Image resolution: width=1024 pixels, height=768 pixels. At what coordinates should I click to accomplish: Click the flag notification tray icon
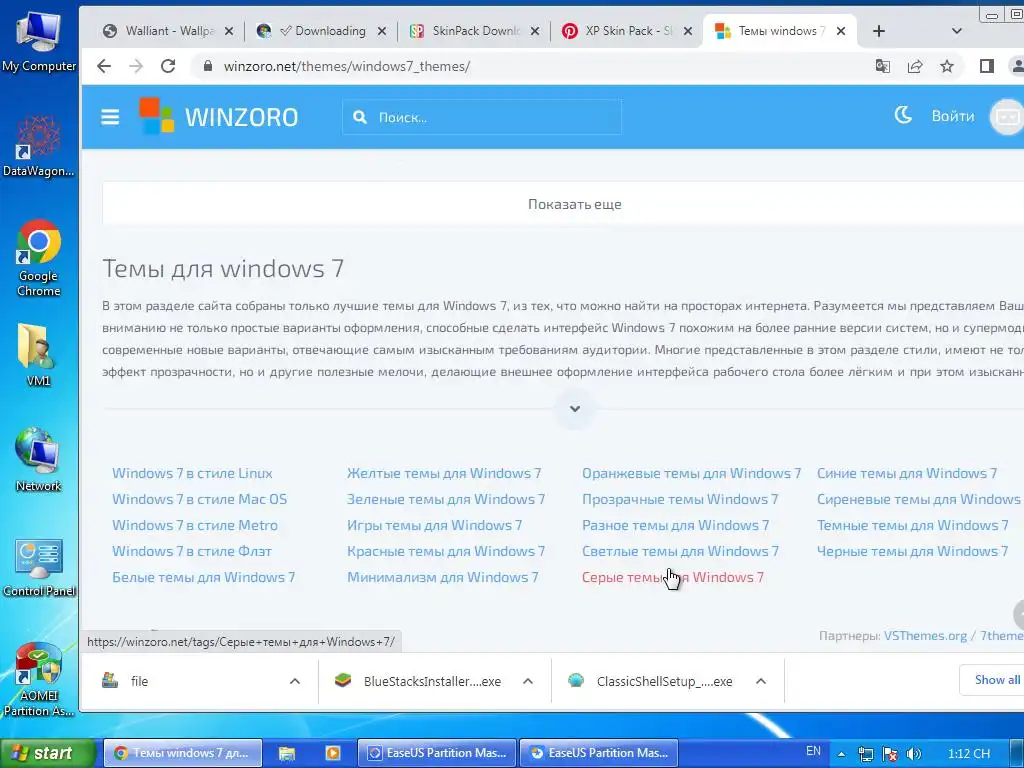(x=889, y=754)
